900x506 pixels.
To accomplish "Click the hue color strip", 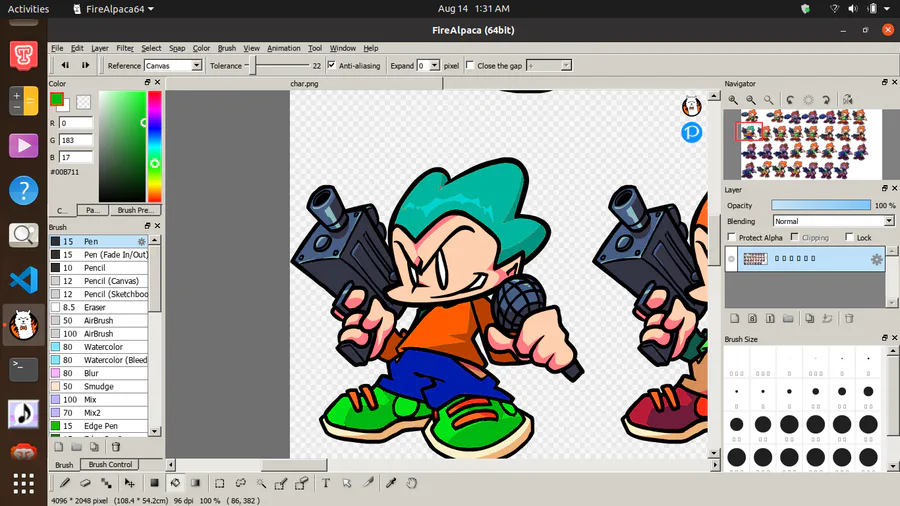I will [x=154, y=146].
